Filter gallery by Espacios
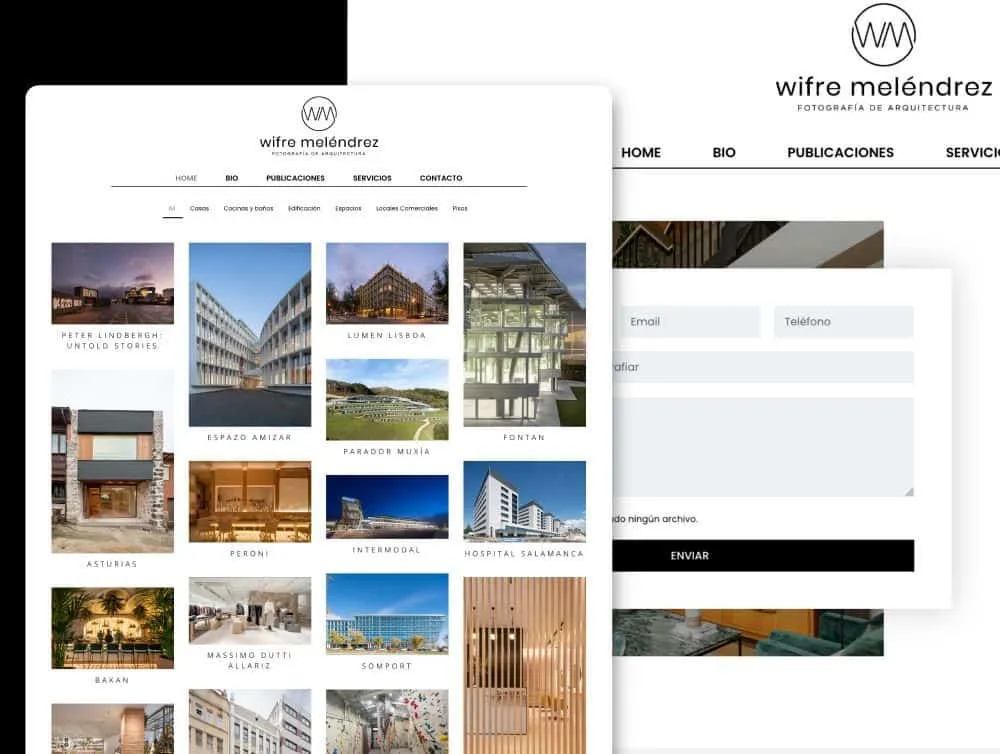This screenshot has width=1000, height=754. point(348,209)
